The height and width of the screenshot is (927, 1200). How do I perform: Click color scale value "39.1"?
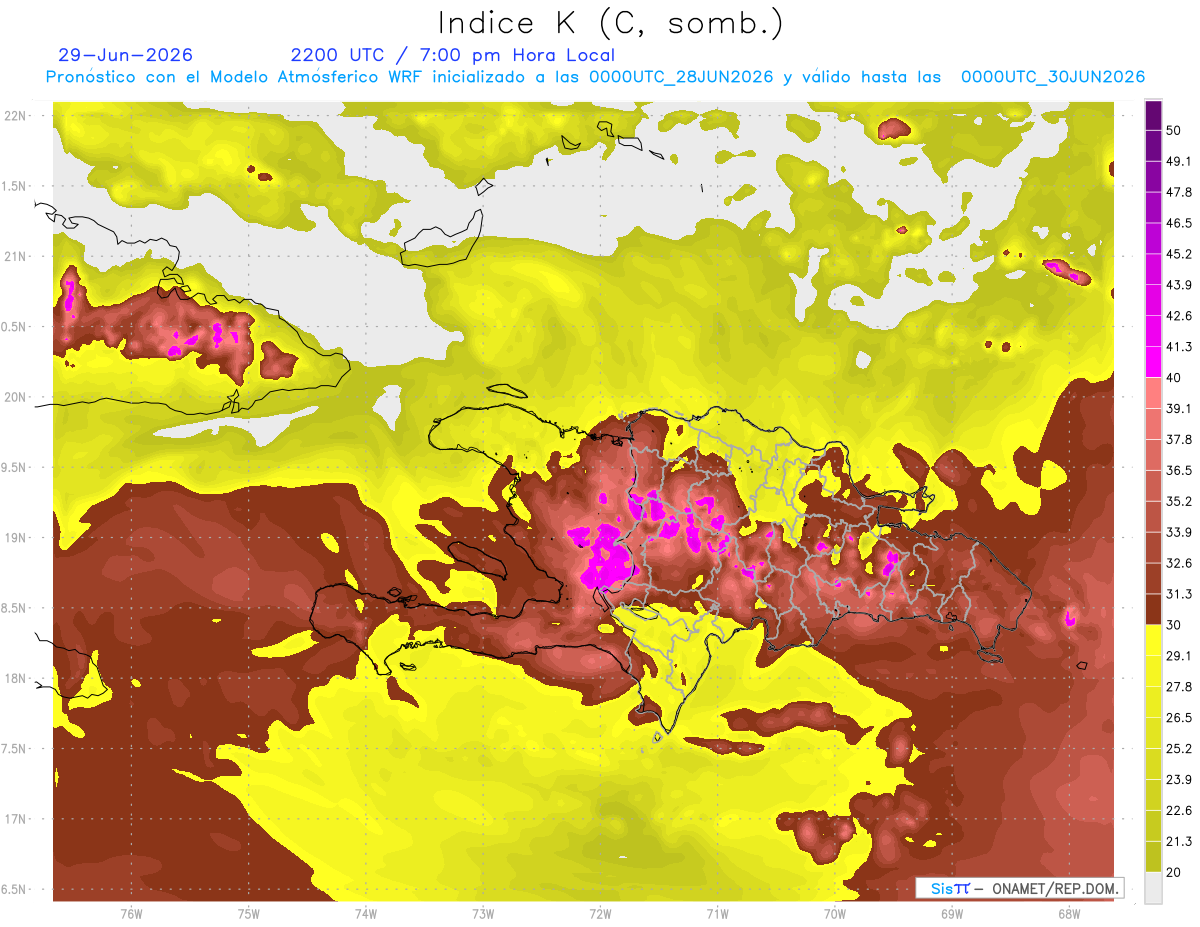1178,408
